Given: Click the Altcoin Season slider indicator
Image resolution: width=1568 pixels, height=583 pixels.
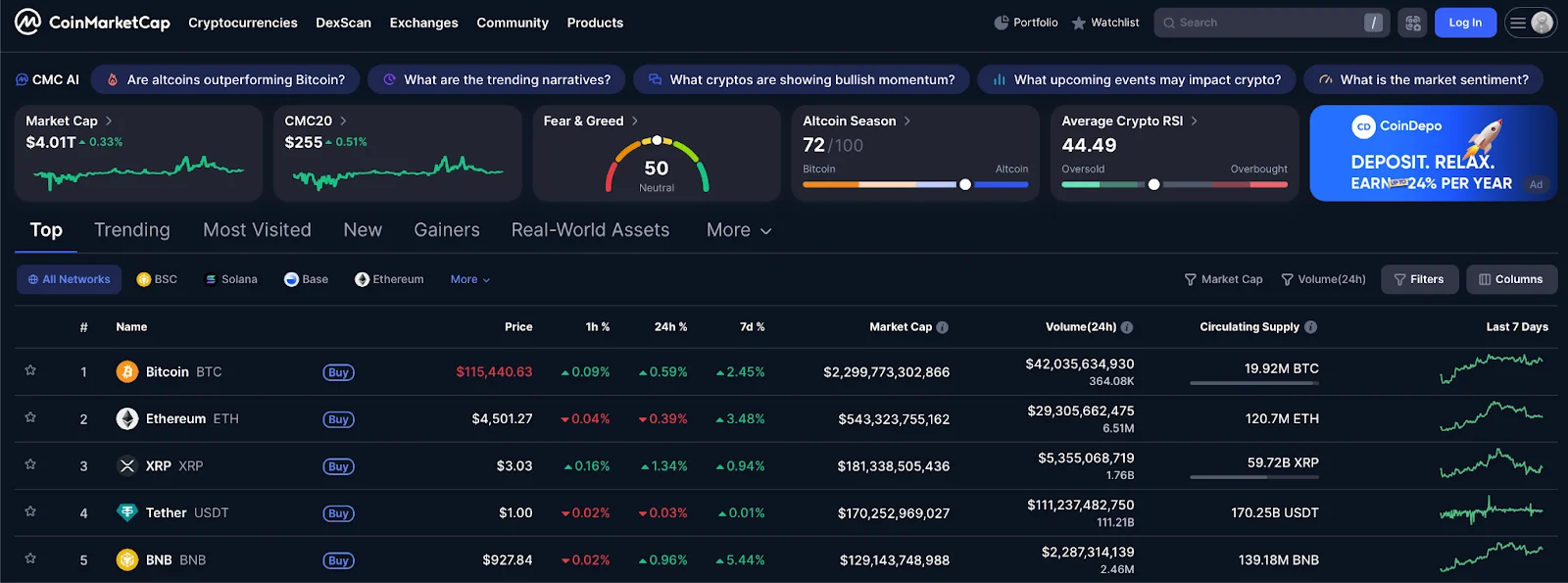Looking at the screenshot, I should point(965,184).
